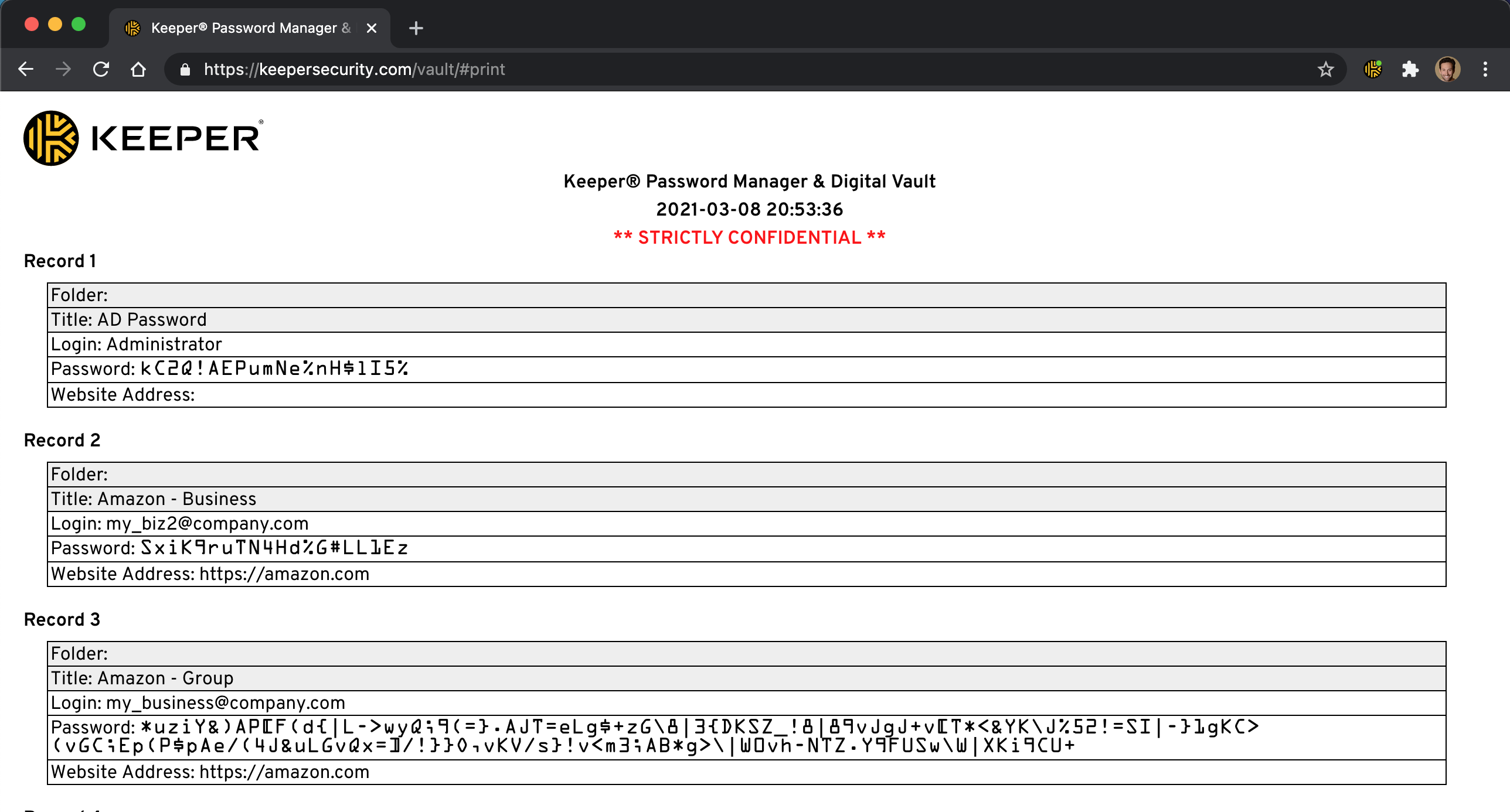Screen dimensions: 1510x812
Task: Open the extensions puzzle piece menu
Action: (1410, 69)
